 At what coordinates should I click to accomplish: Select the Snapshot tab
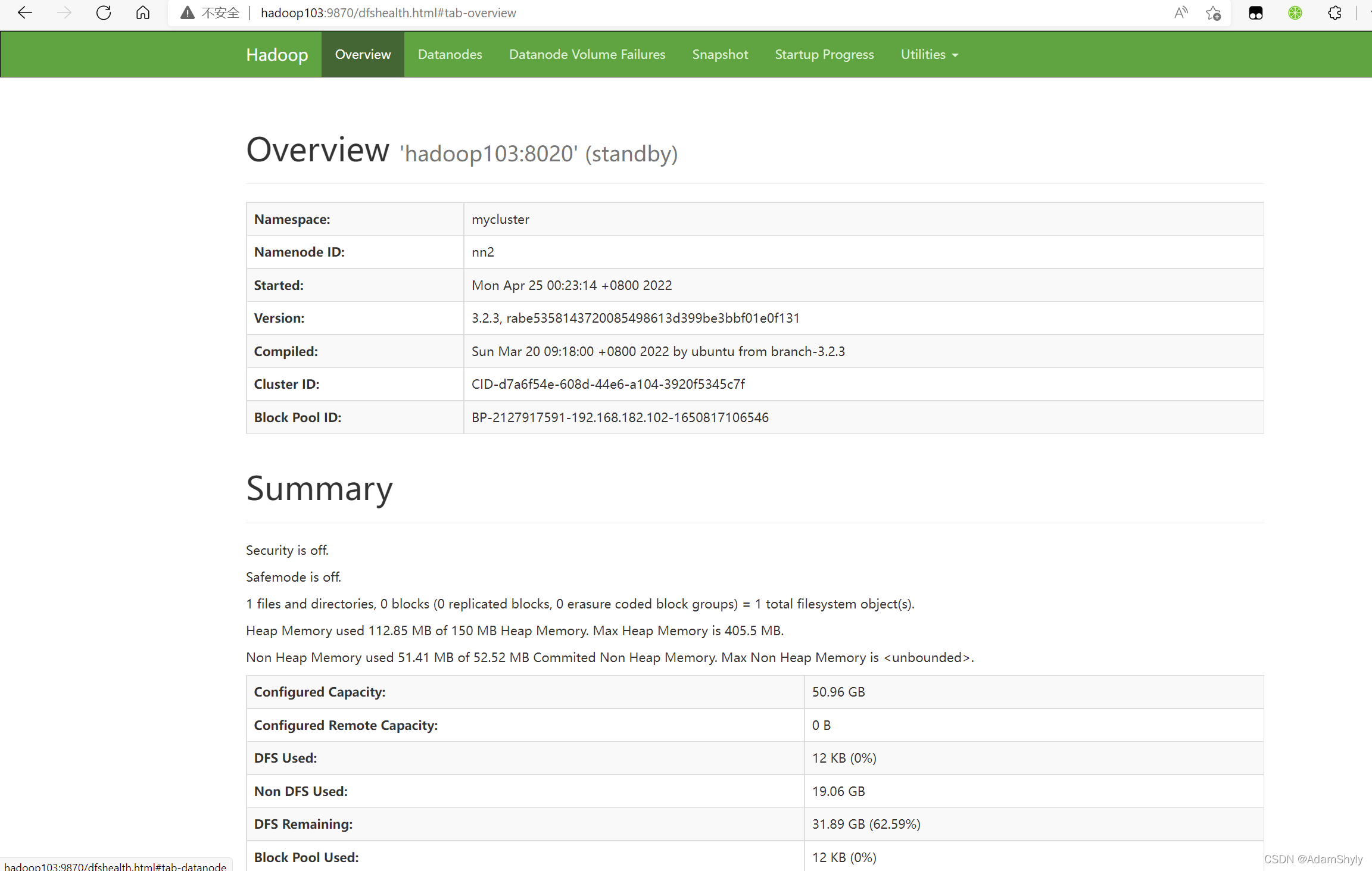720,54
